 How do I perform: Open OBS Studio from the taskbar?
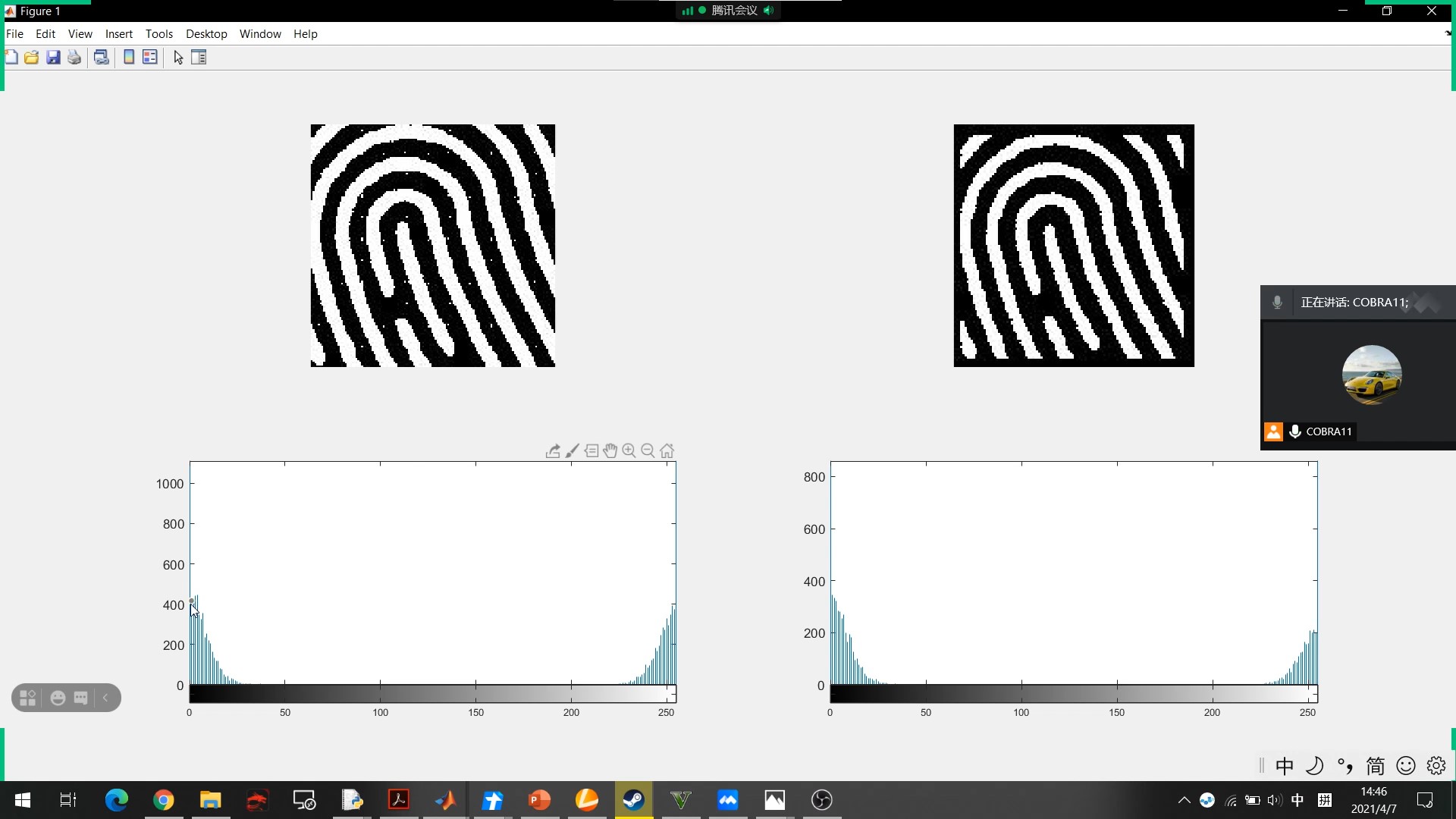click(822, 800)
